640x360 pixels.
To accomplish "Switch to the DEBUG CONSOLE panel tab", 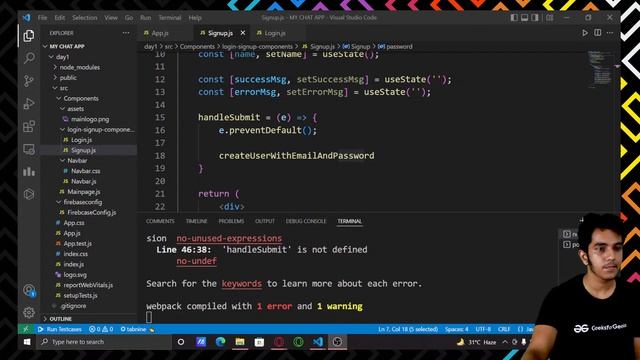I will click(x=306, y=221).
